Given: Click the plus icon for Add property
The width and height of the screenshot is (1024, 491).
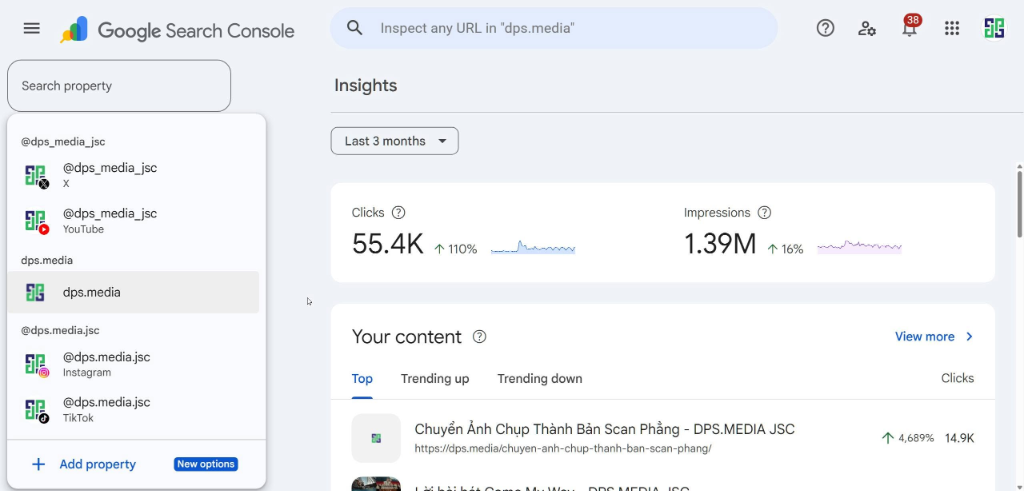Looking at the screenshot, I should (39, 464).
